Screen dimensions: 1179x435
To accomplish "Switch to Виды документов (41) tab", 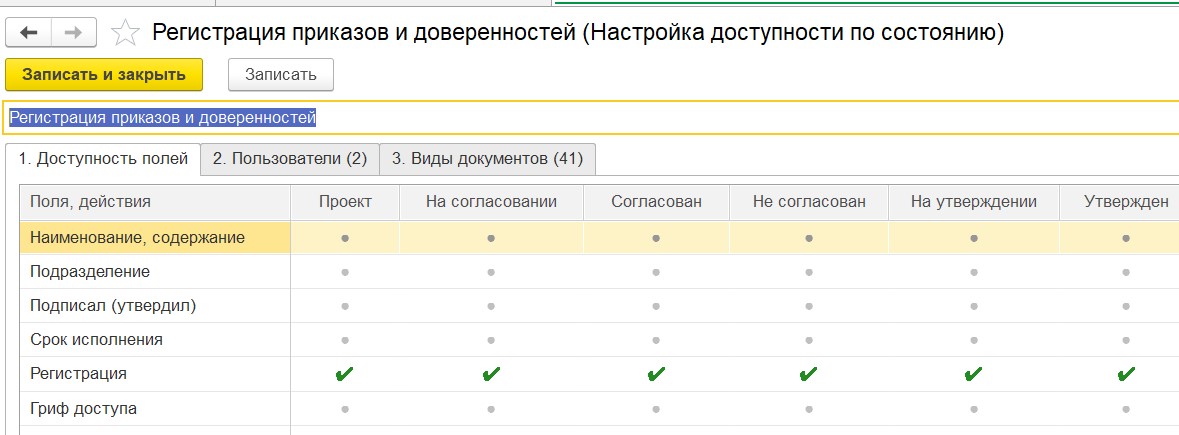I will coord(487,159).
